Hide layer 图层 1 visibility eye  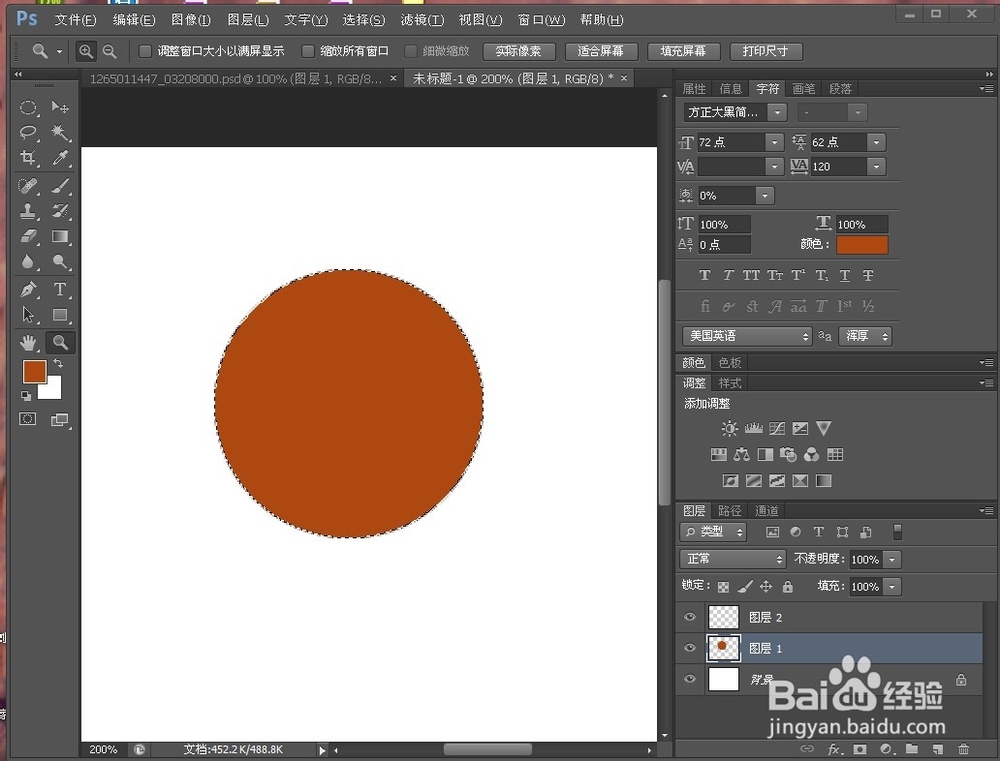[x=690, y=648]
